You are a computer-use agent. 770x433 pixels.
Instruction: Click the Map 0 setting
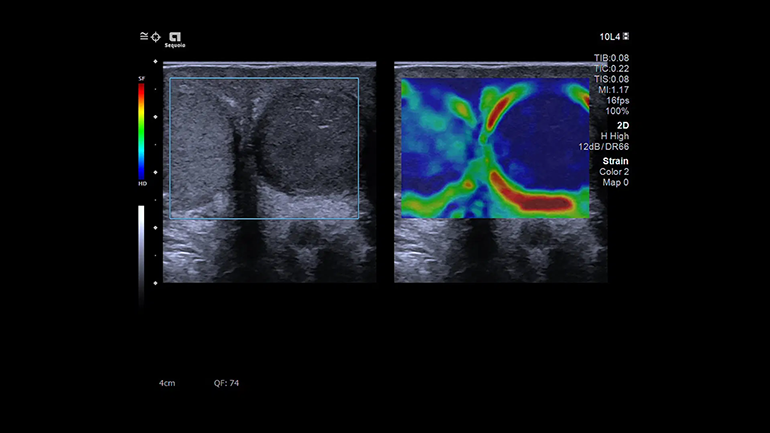(616, 182)
